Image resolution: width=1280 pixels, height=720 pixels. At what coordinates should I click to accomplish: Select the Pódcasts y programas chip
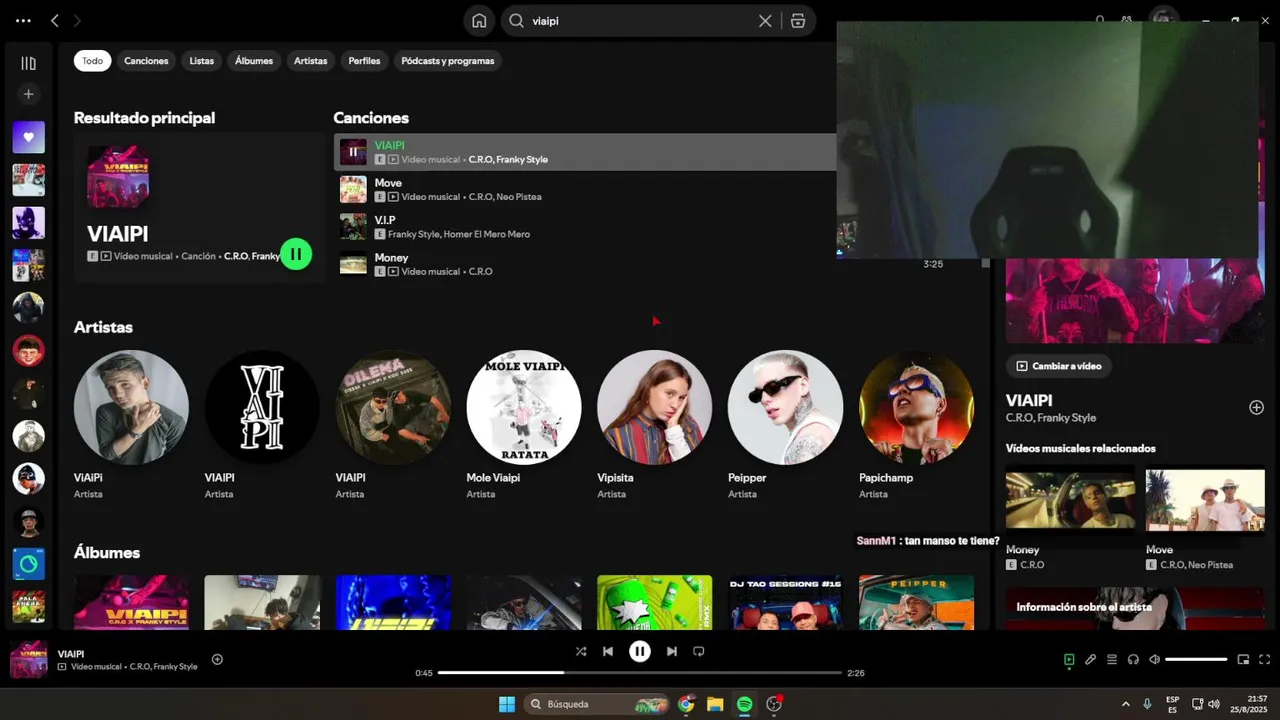coord(448,61)
